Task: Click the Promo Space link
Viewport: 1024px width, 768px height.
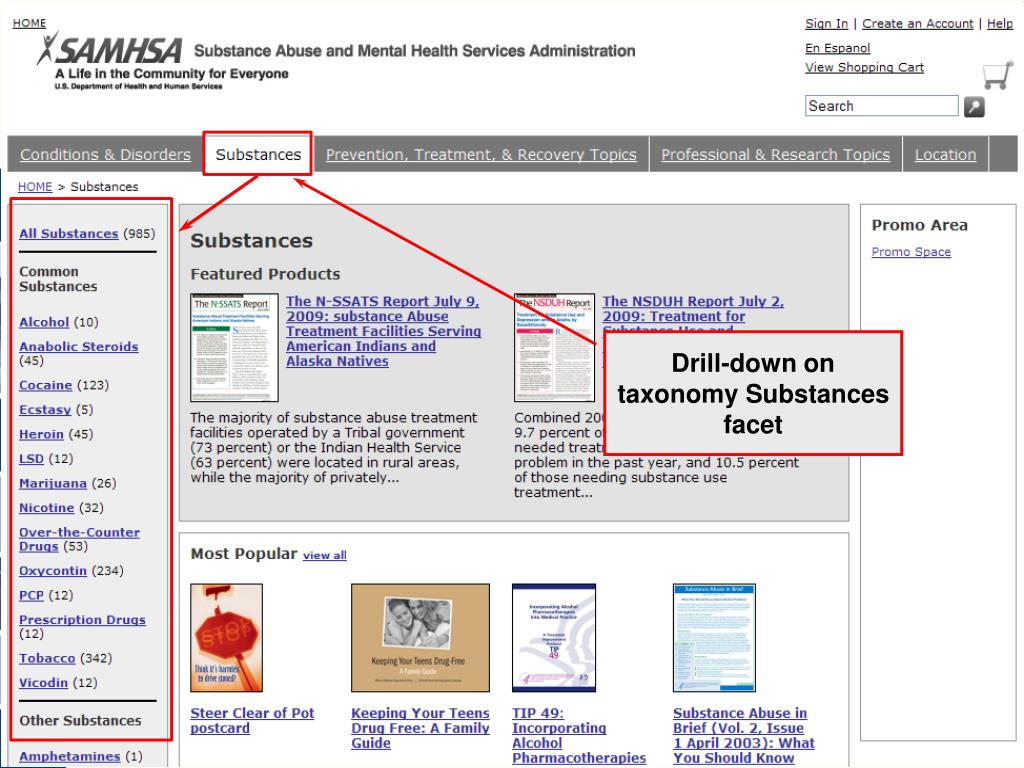Action: (911, 252)
